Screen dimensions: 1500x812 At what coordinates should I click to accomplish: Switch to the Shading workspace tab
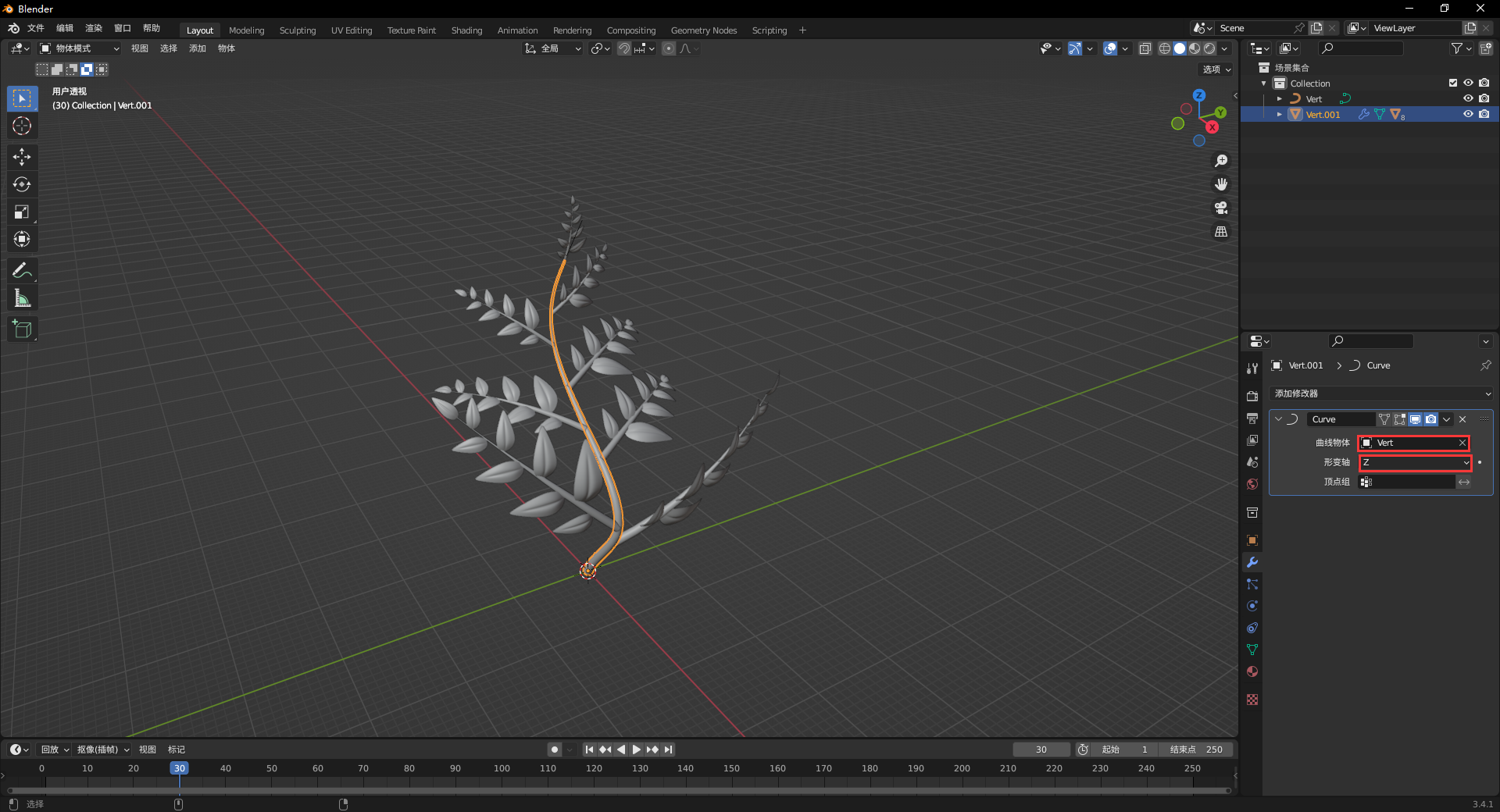[466, 30]
